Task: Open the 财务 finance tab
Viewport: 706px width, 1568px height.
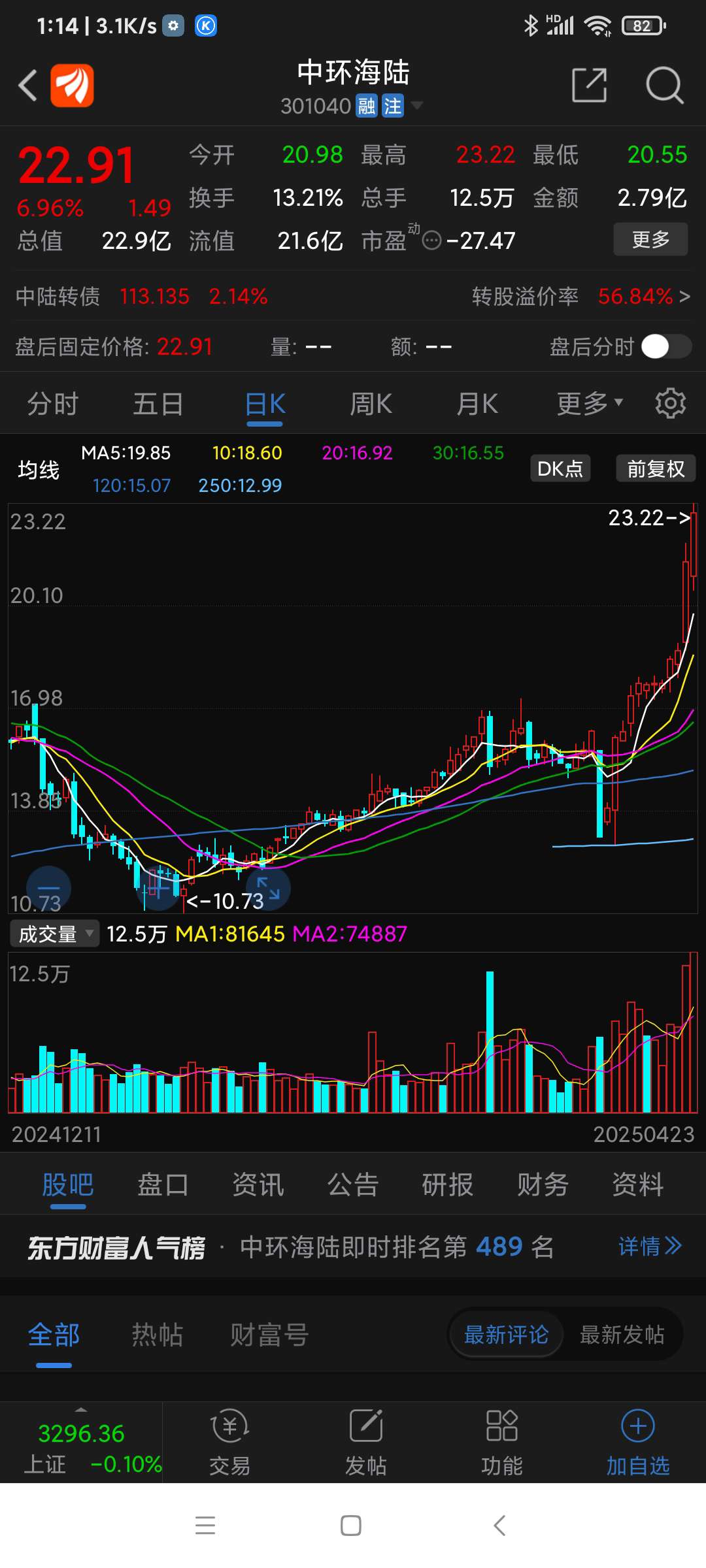Action: click(x=543, y=1184)
